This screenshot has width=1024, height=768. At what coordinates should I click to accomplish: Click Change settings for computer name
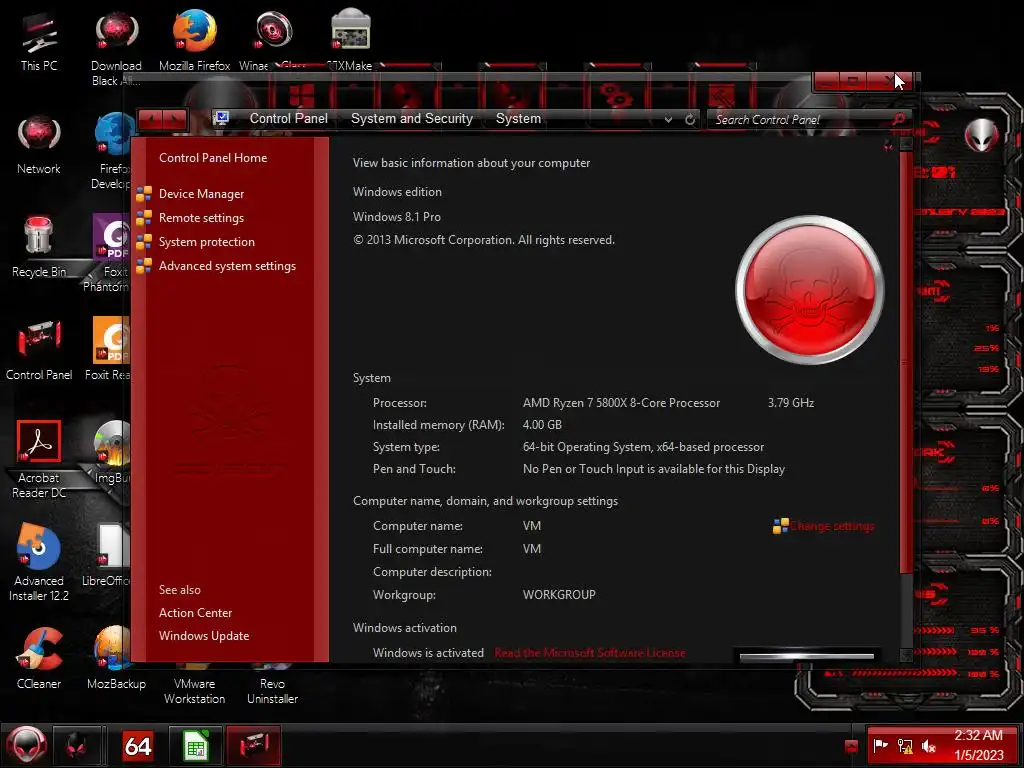point(831,526)
